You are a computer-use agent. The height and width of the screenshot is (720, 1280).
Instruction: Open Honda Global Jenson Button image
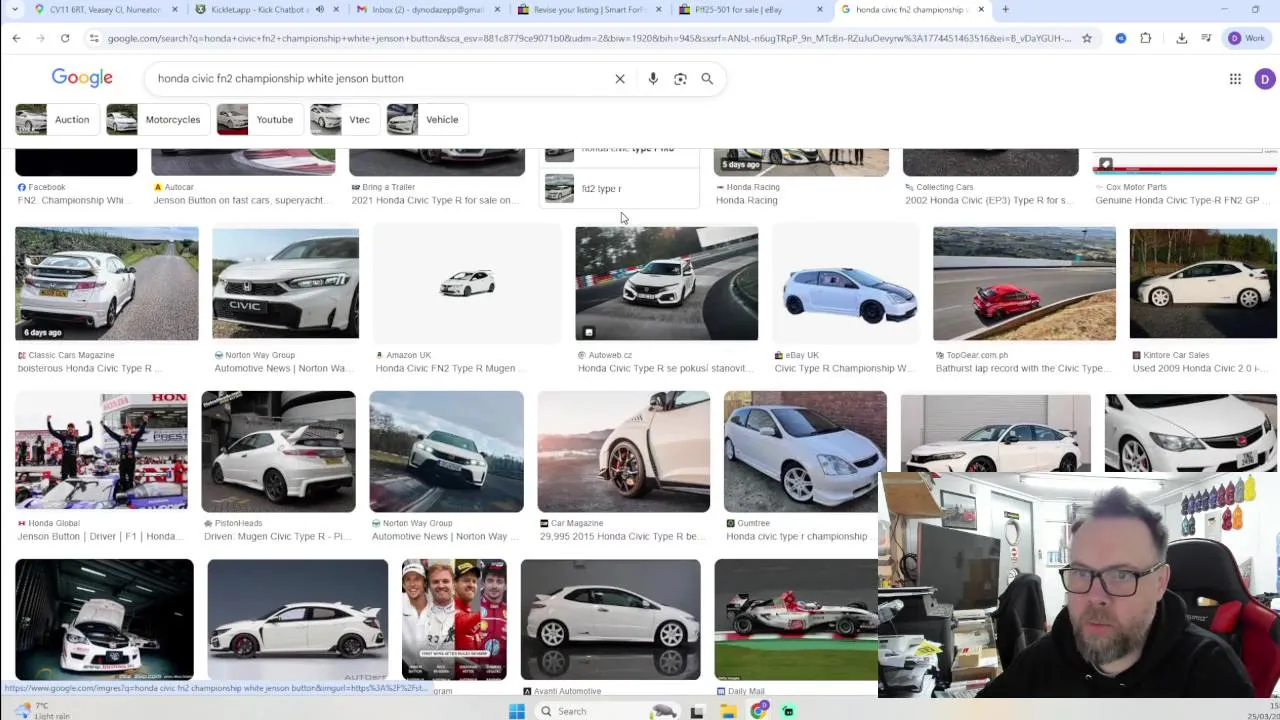tap(101, 451)
